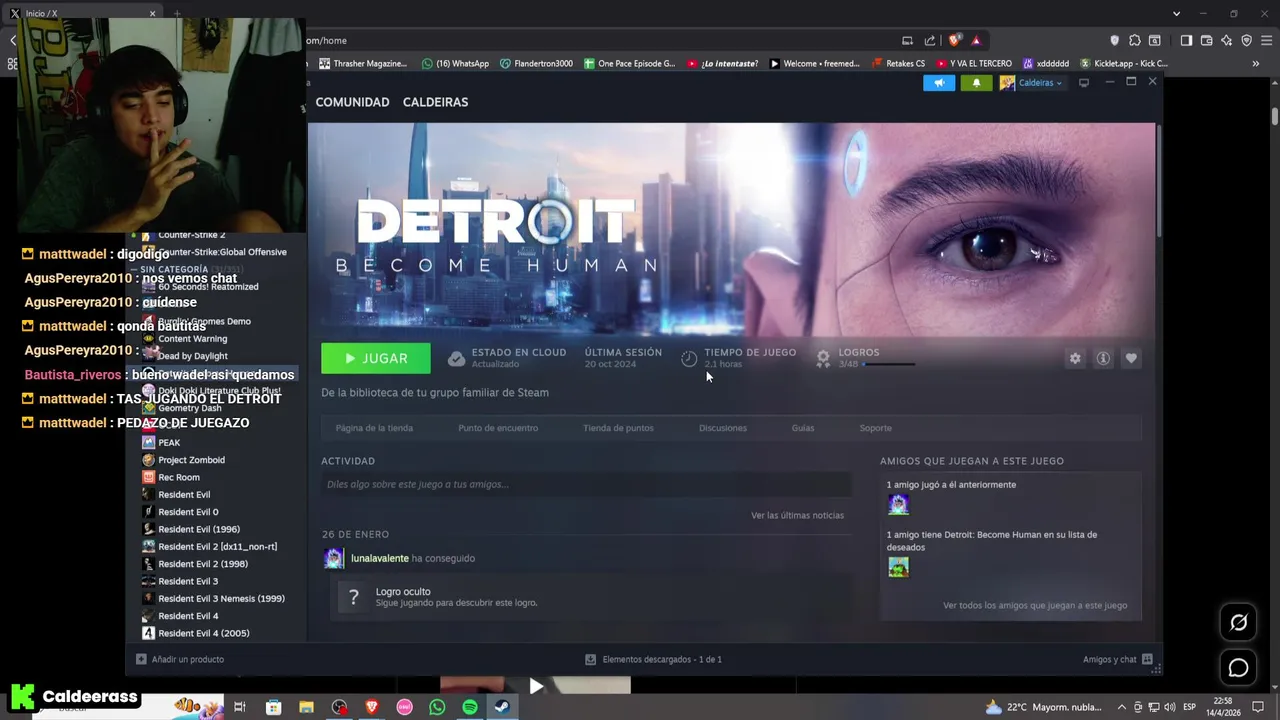Click lunalavalente avatar in activity feed
This screenshot has height=720, width=1280.
click(334, 558)
